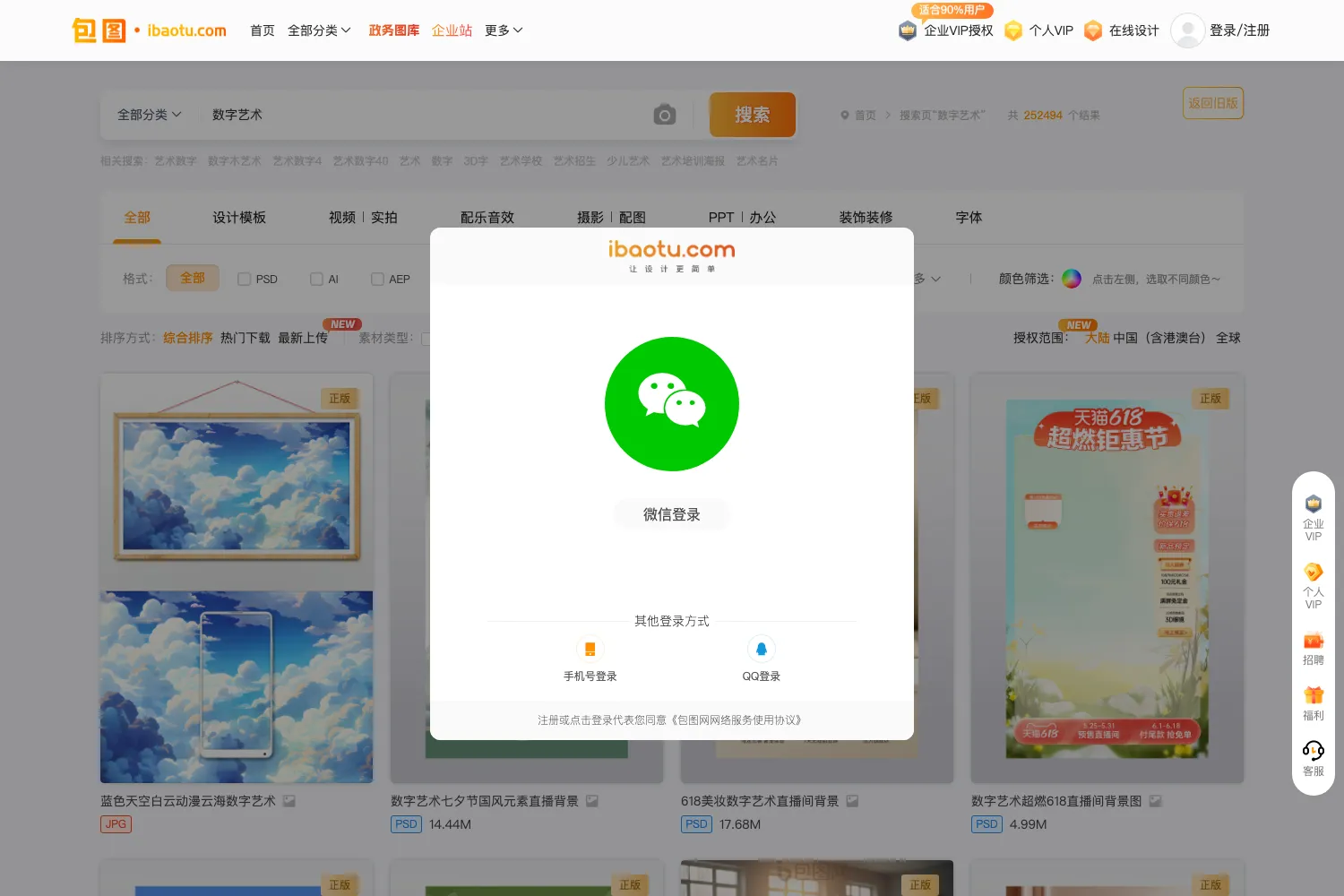Click PSD badge next to 17.68M

[x=696, y=824]
